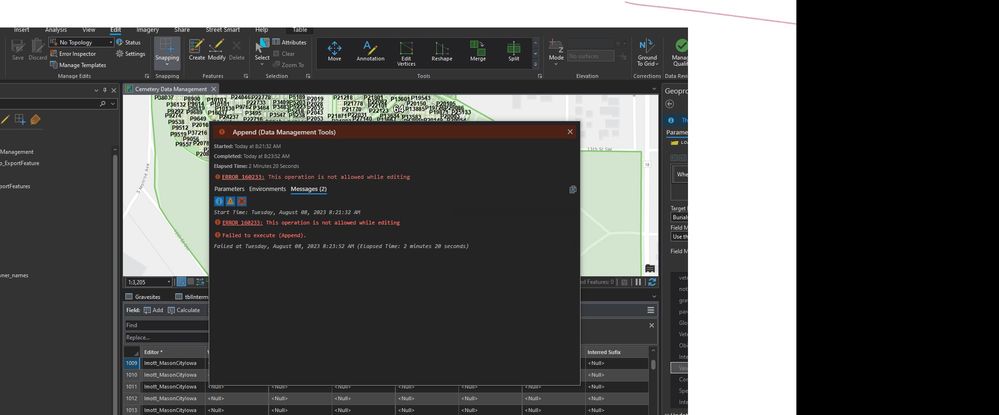Pick the Reshape tool
Image resolution: width=999 pixels, height=415 pixels.
tap(442, 52)
